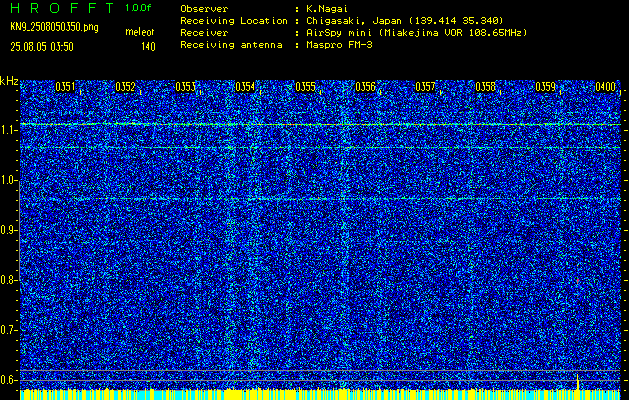Click the count value 140

tap(148, 47)
